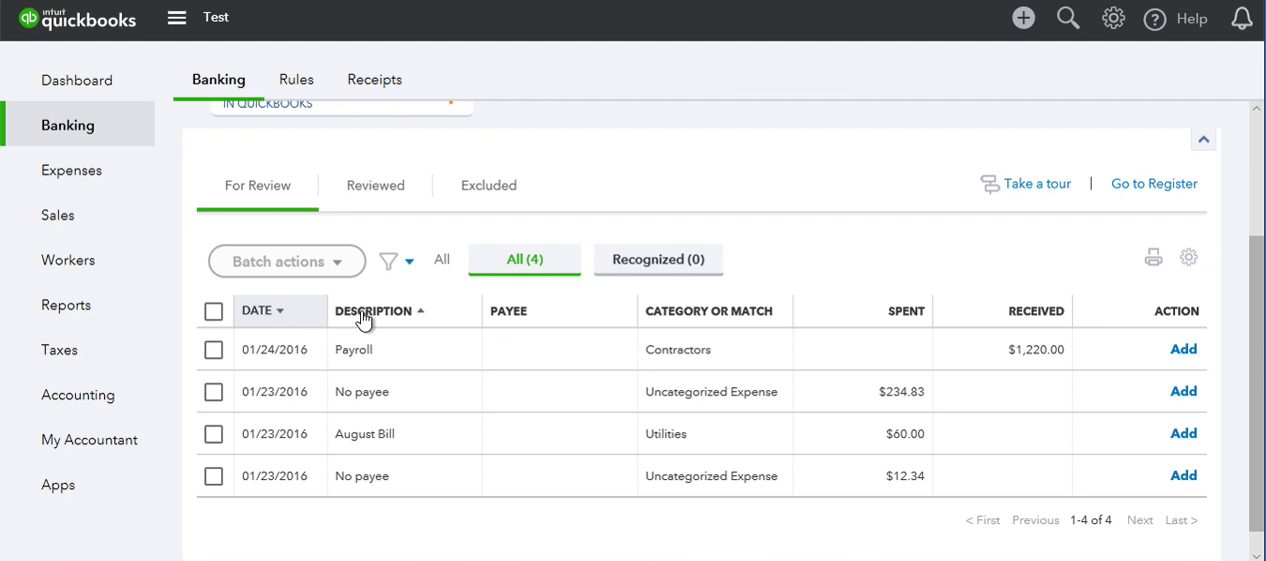Click the plus Create icon in header
The image size is (1266, 561).
point(1023,18)
